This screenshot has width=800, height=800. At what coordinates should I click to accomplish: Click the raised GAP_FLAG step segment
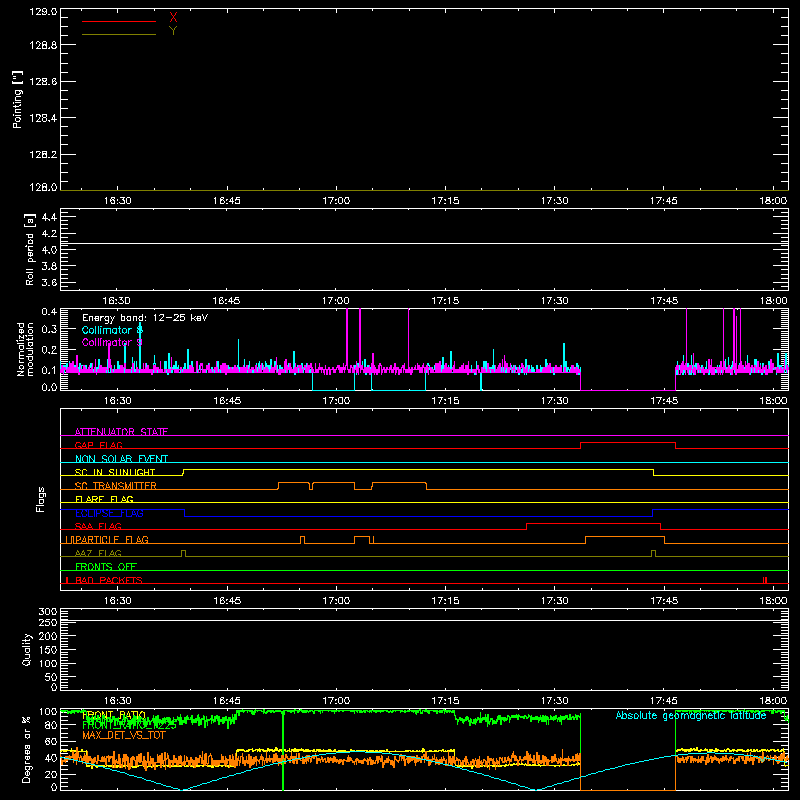[x=628, y=443]
